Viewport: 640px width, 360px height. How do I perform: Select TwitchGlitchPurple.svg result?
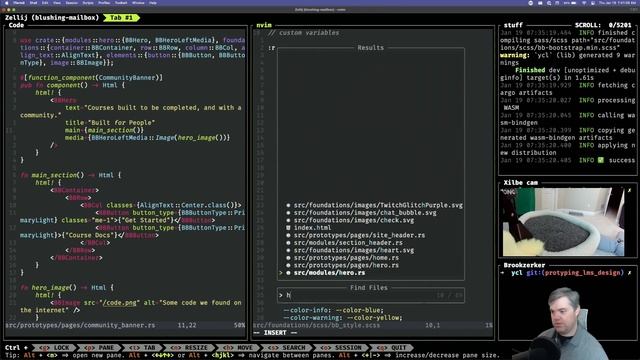[378, 205]
